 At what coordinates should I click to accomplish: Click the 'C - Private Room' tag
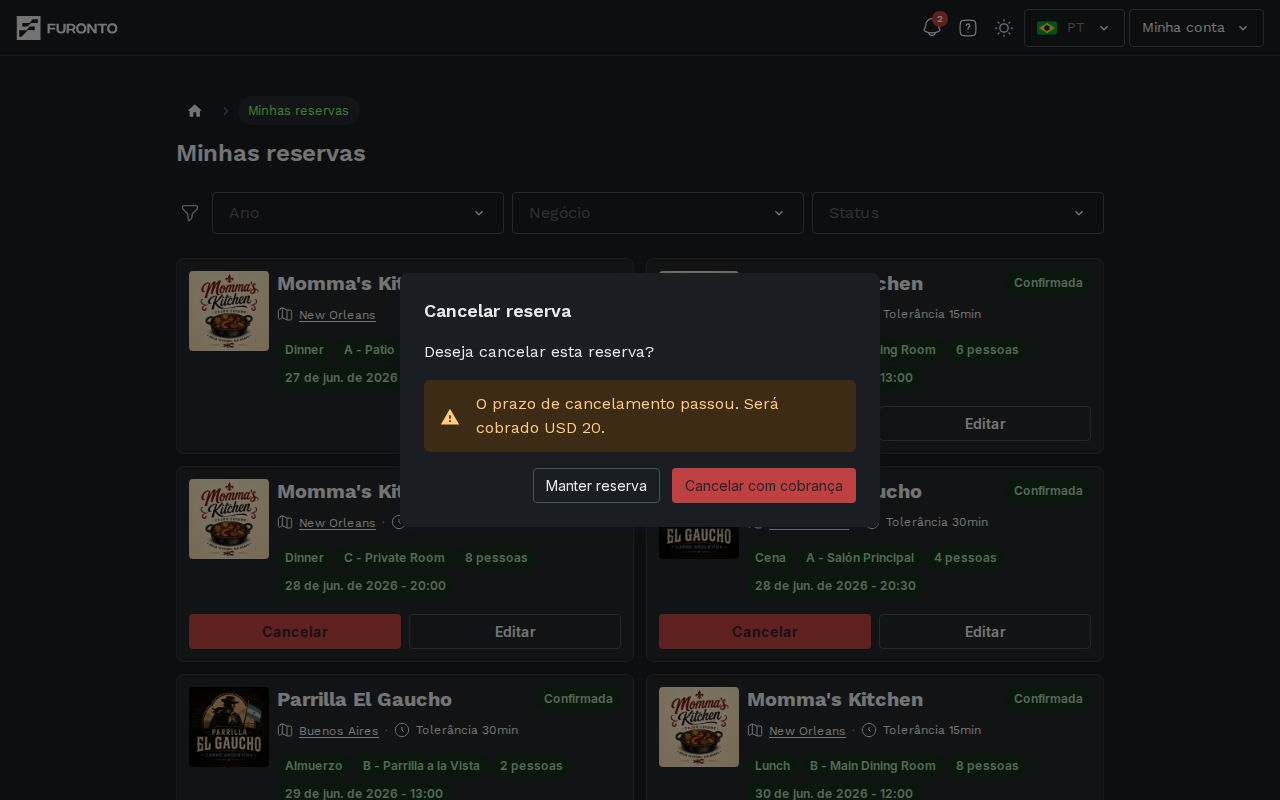tap(394, 558)
